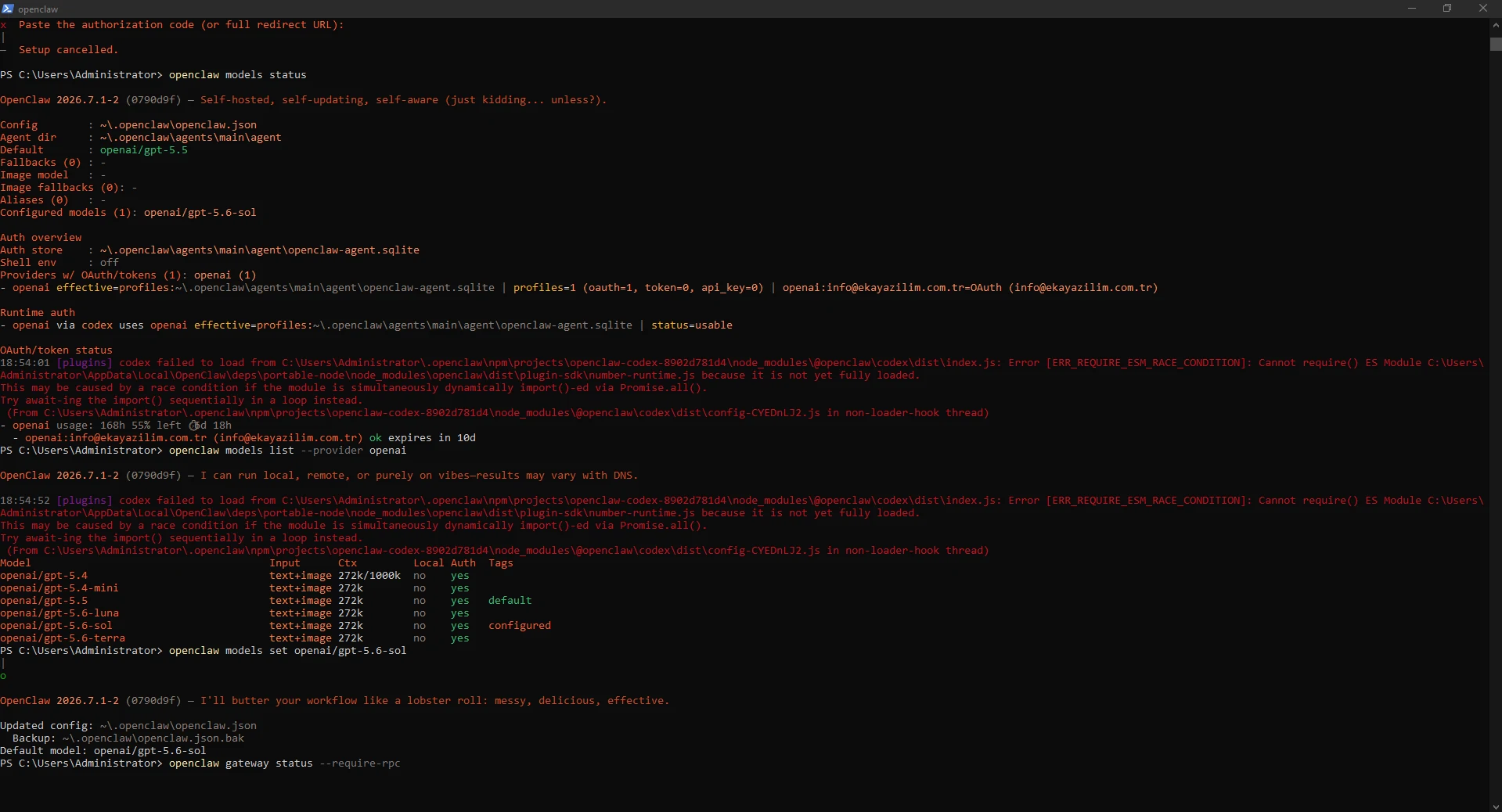
Task: Click the 'openclaw models set openai/gpt-5.6-sol' command
Action: tap(288, 651)
